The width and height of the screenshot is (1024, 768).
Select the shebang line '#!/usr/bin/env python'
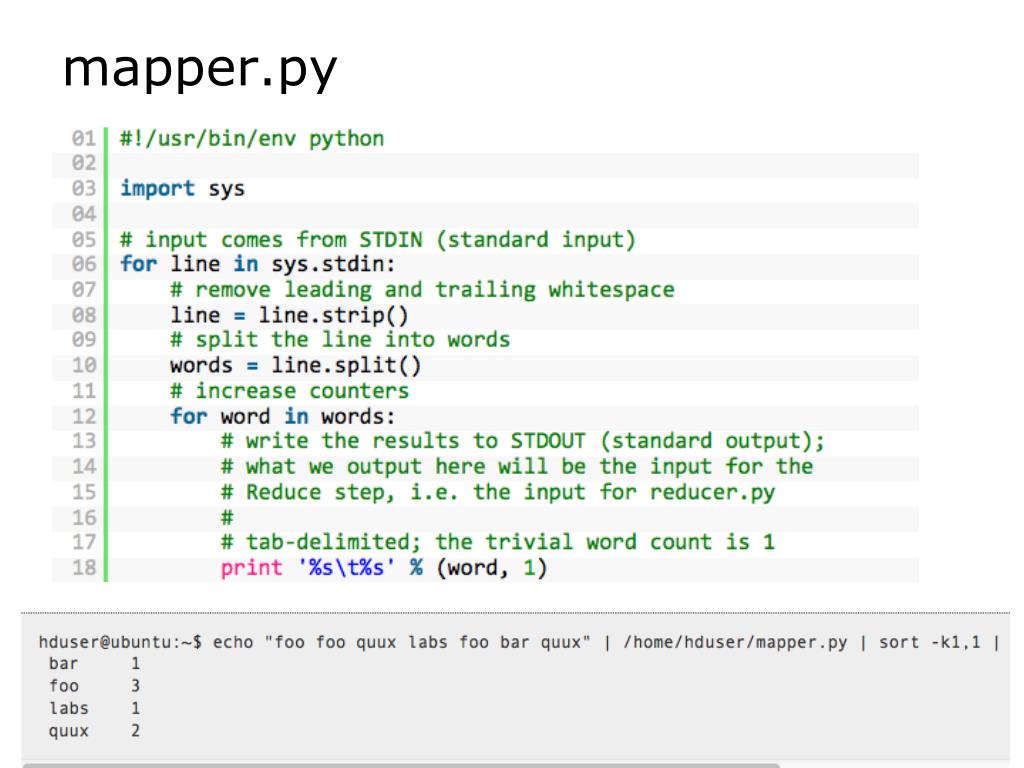click(x=251, y=138)
